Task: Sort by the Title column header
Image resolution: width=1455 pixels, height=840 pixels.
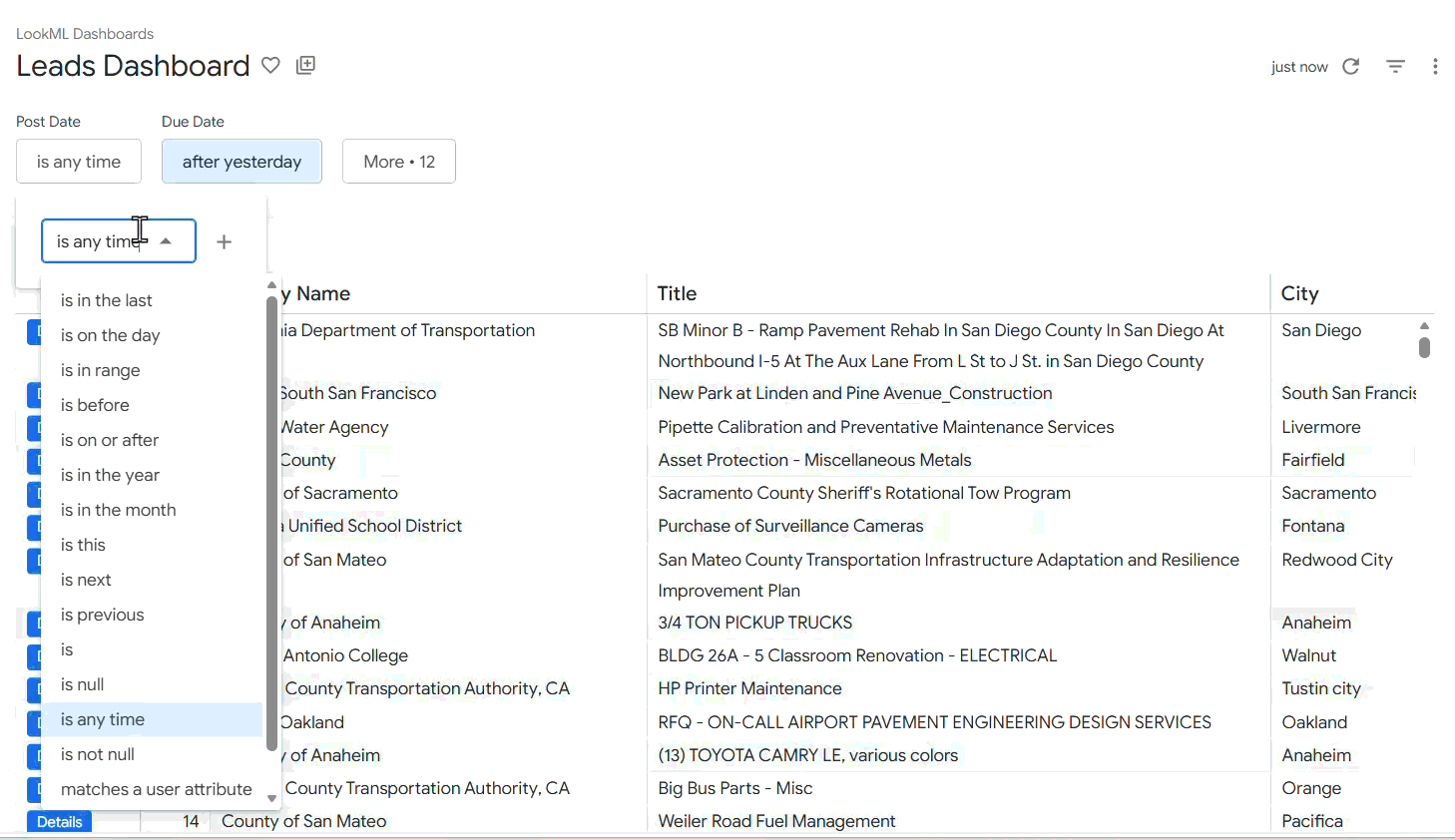Action: 677,293
